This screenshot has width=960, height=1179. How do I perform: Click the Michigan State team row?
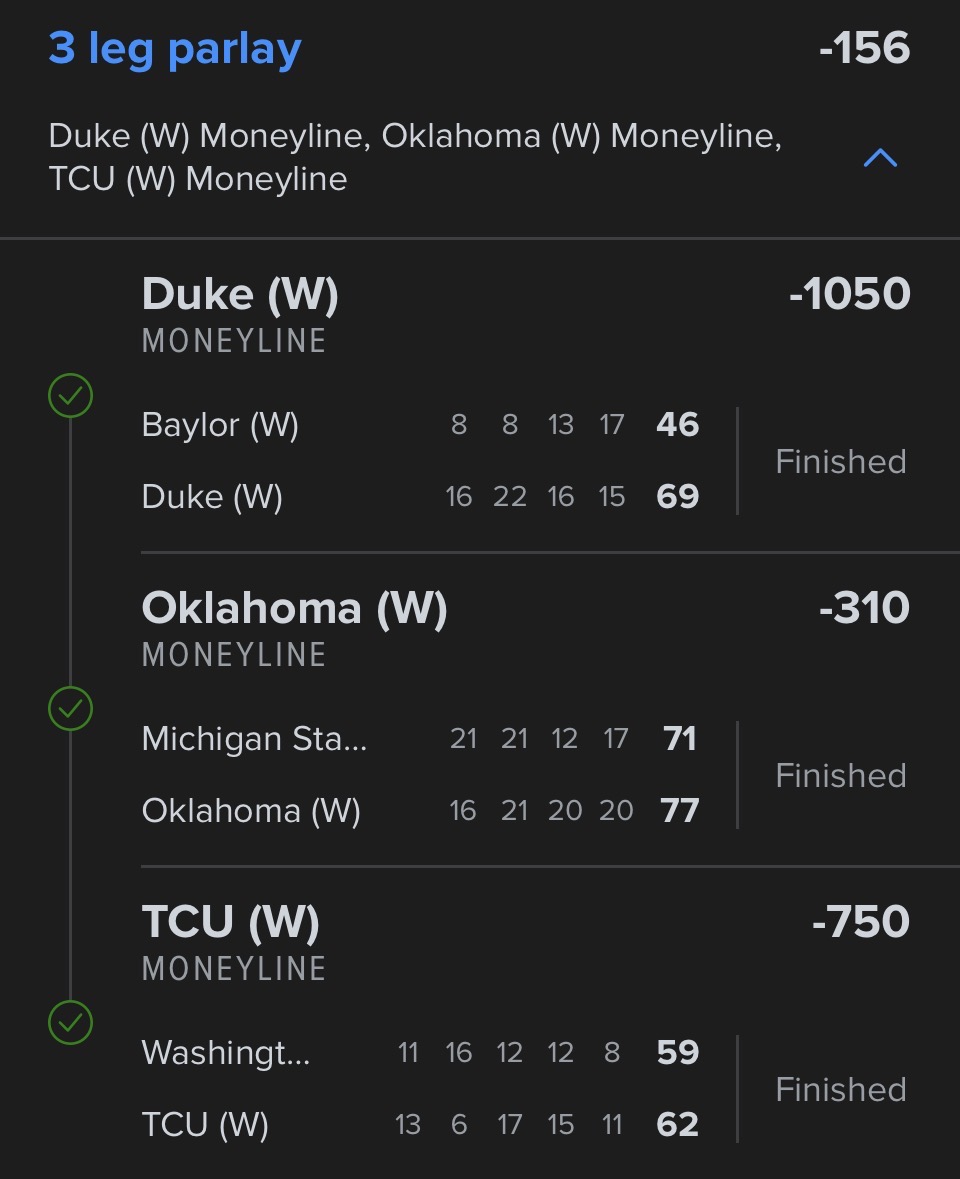[254, 739]
